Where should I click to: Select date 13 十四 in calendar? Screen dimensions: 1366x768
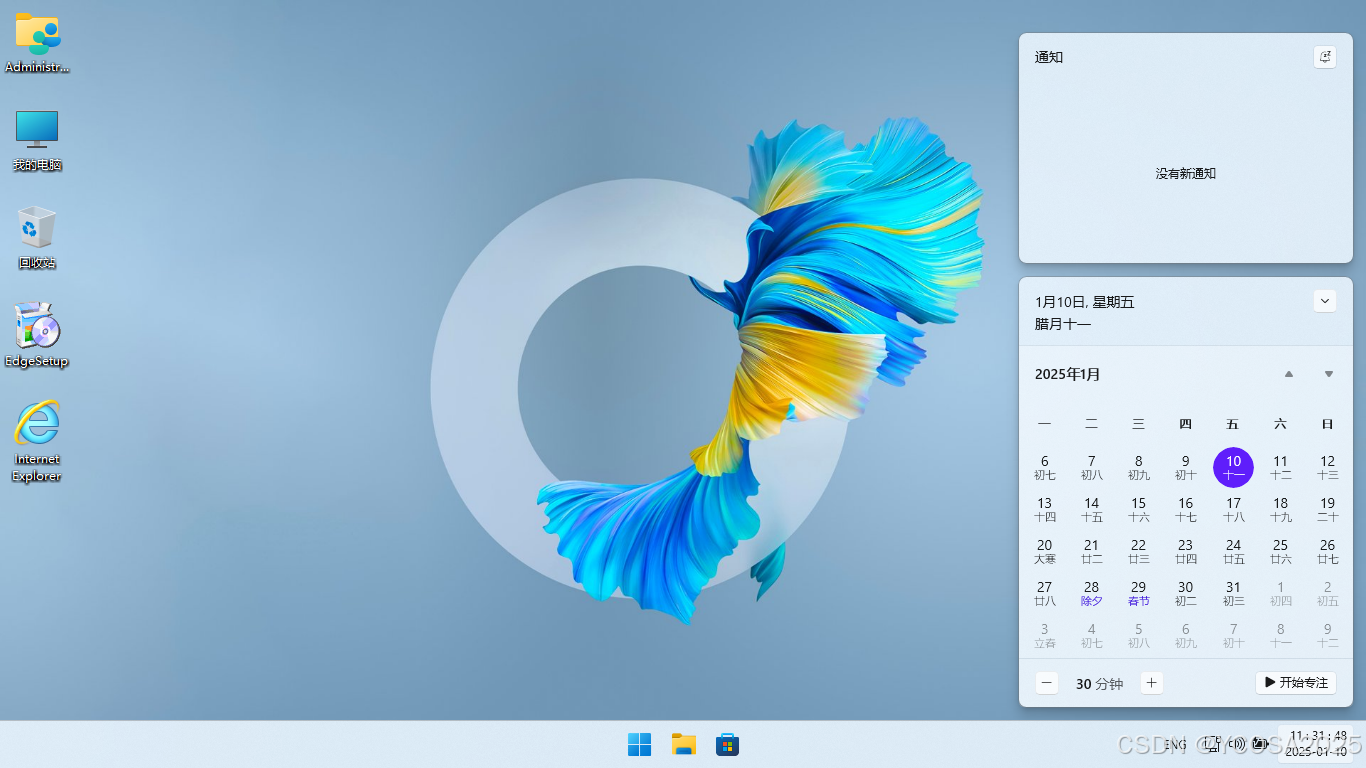pos(1044,509)
